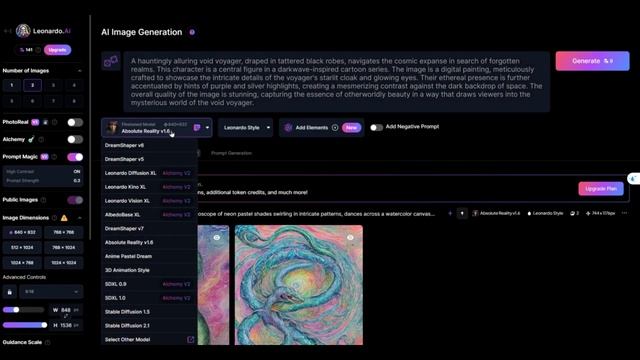Screen dimensions: 640x360
Task: Choose Absolute Reality v1.6 in list
Action: [x=149, y=242]
